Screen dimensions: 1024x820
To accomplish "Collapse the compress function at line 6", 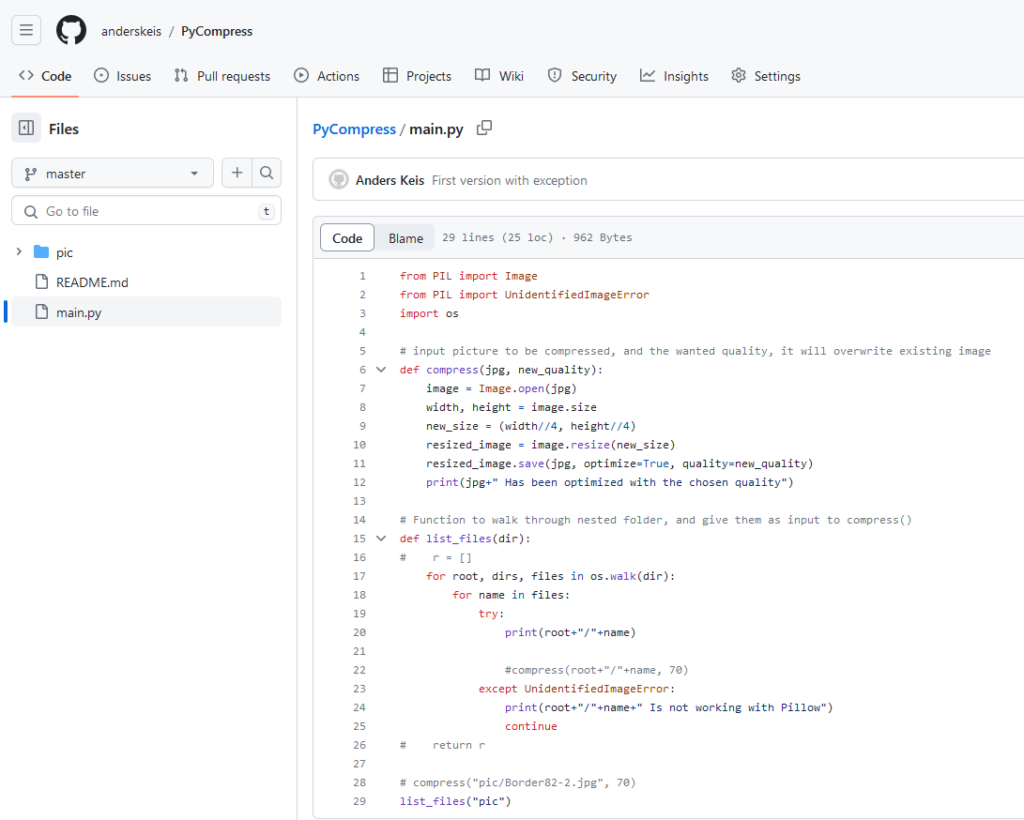I will (381, 370).
